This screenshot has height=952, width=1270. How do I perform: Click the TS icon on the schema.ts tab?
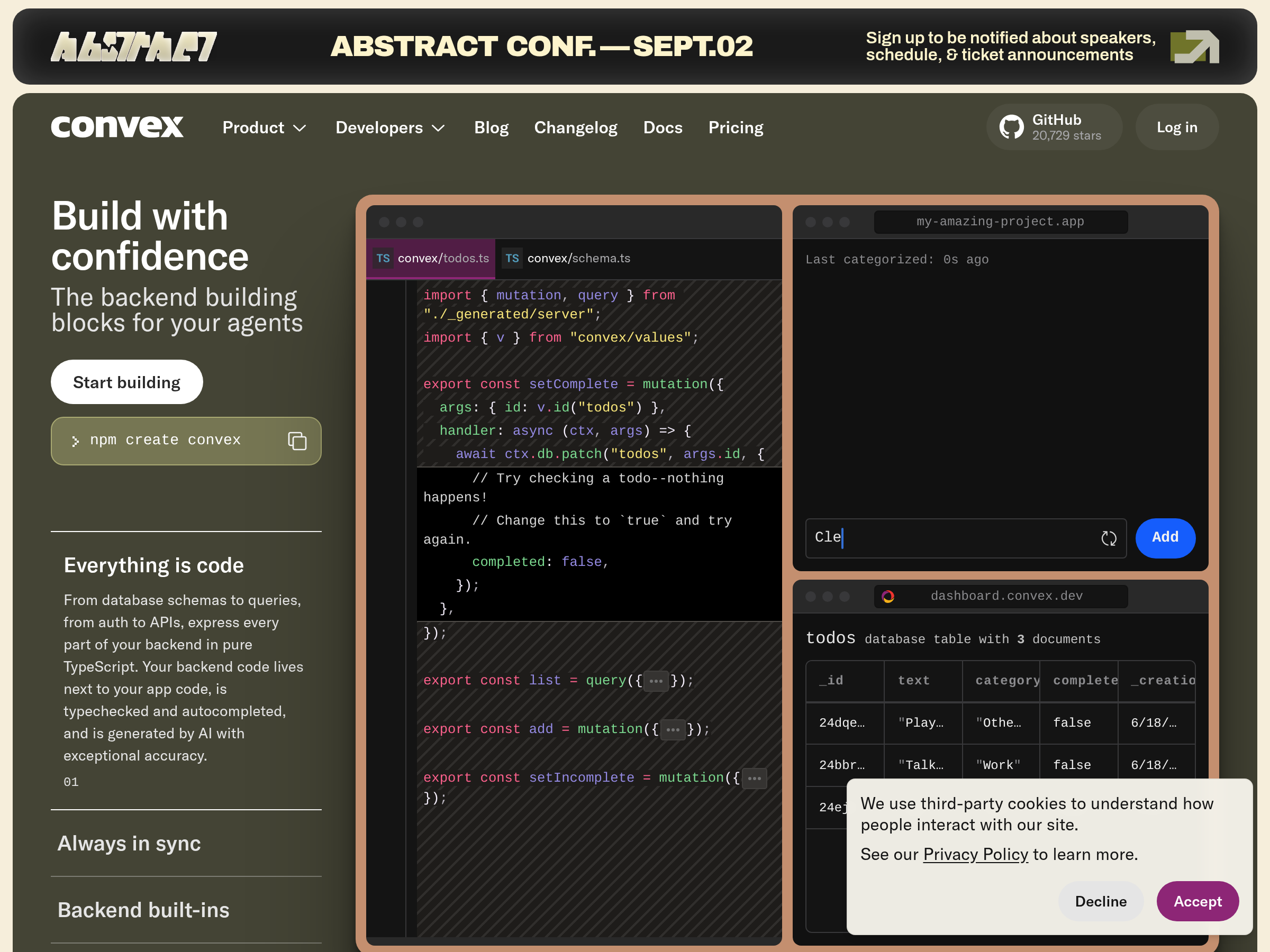(512, 258)
